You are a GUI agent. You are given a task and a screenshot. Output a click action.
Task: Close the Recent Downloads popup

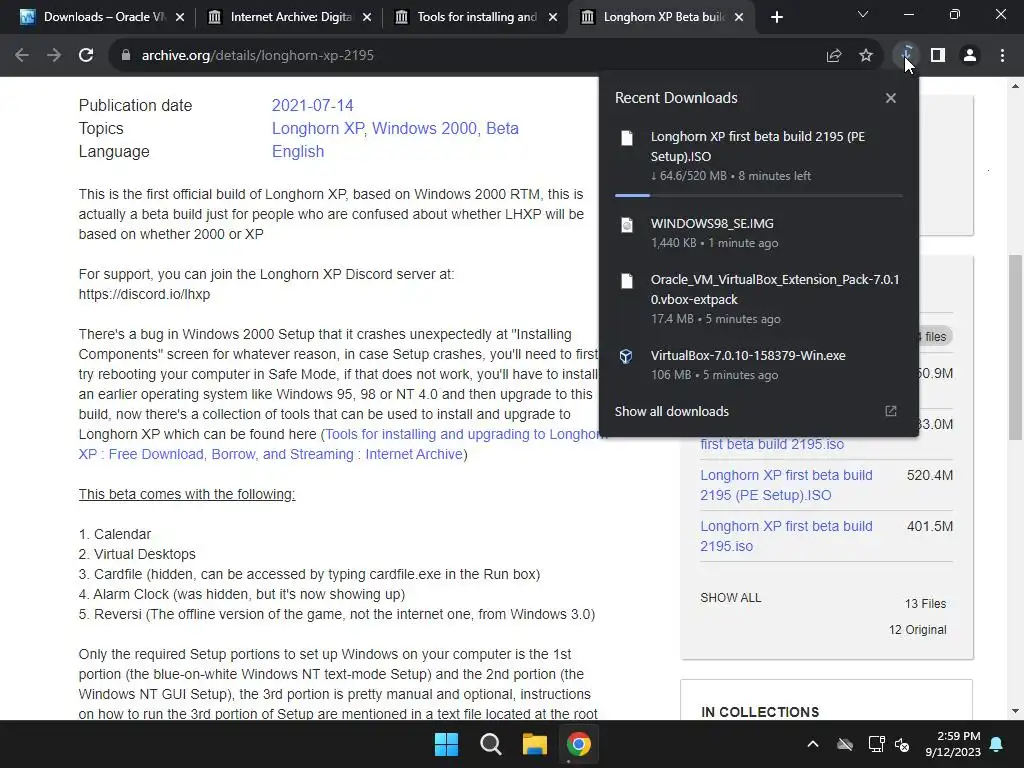point(891,98)
